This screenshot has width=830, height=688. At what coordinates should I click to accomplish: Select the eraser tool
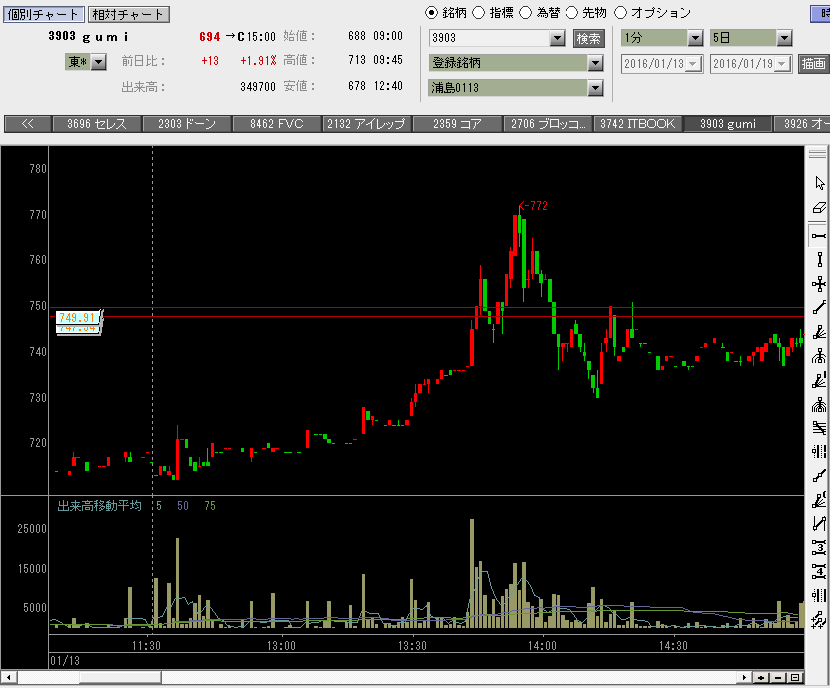point(819,208)
